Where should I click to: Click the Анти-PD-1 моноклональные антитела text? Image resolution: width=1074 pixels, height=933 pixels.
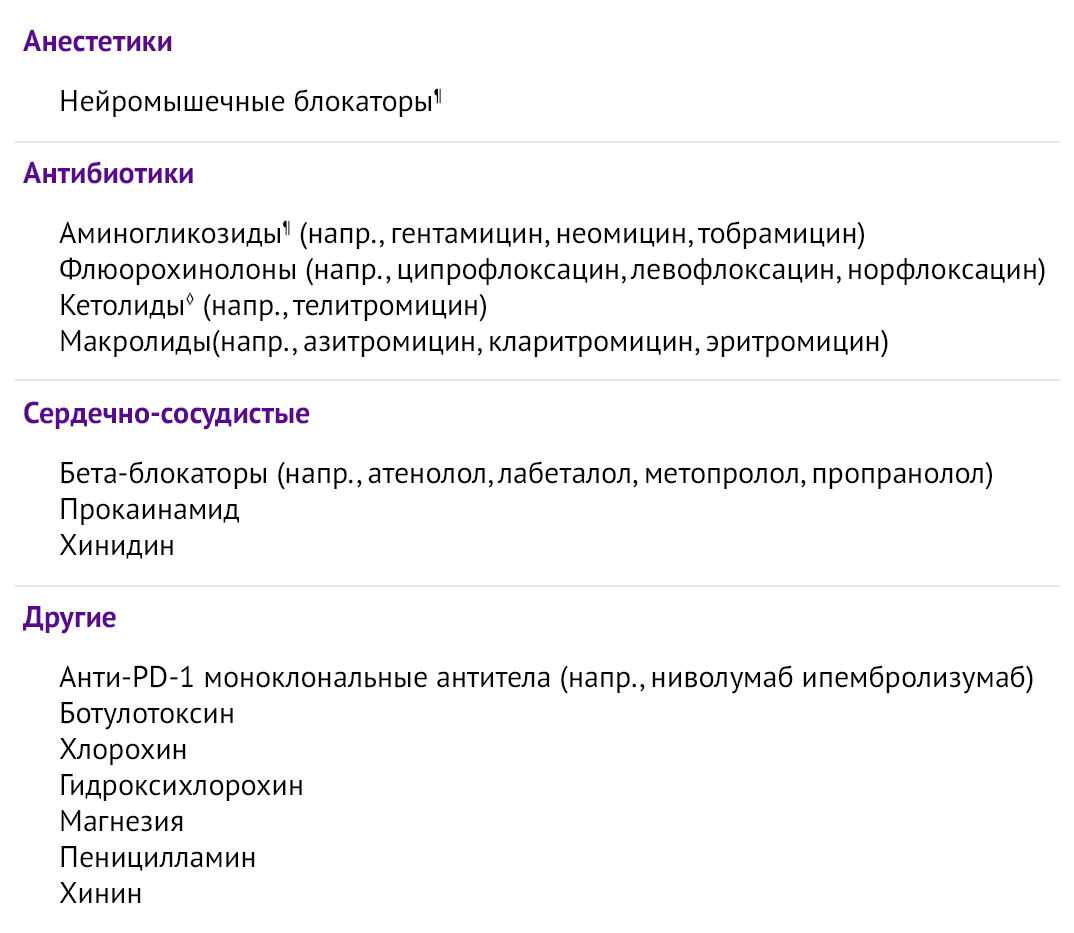[x=305, y=679]
